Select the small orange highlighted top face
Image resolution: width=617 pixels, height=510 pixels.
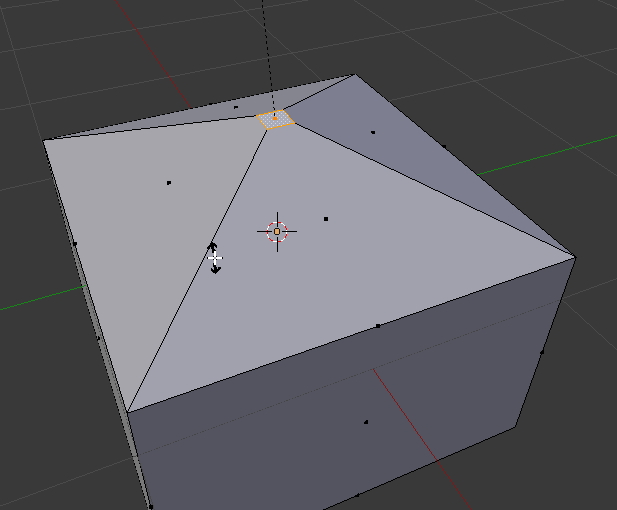pyautogui.click(x=275, y=120)
